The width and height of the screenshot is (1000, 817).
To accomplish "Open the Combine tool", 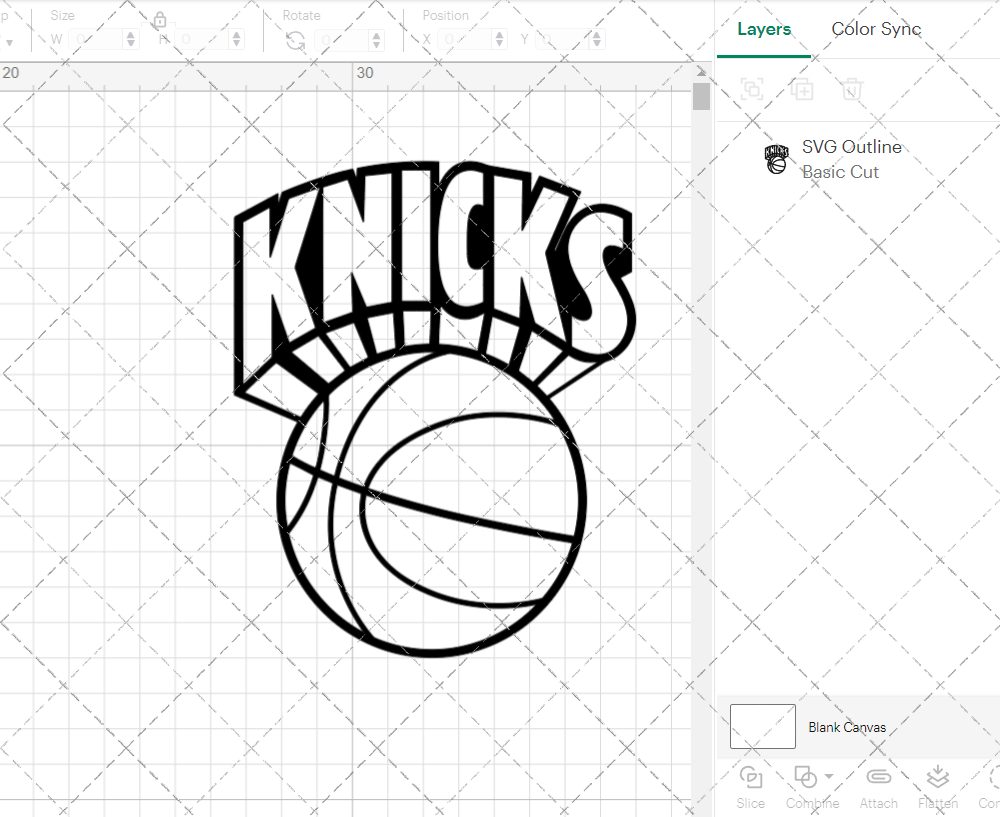I will point(805,777).
